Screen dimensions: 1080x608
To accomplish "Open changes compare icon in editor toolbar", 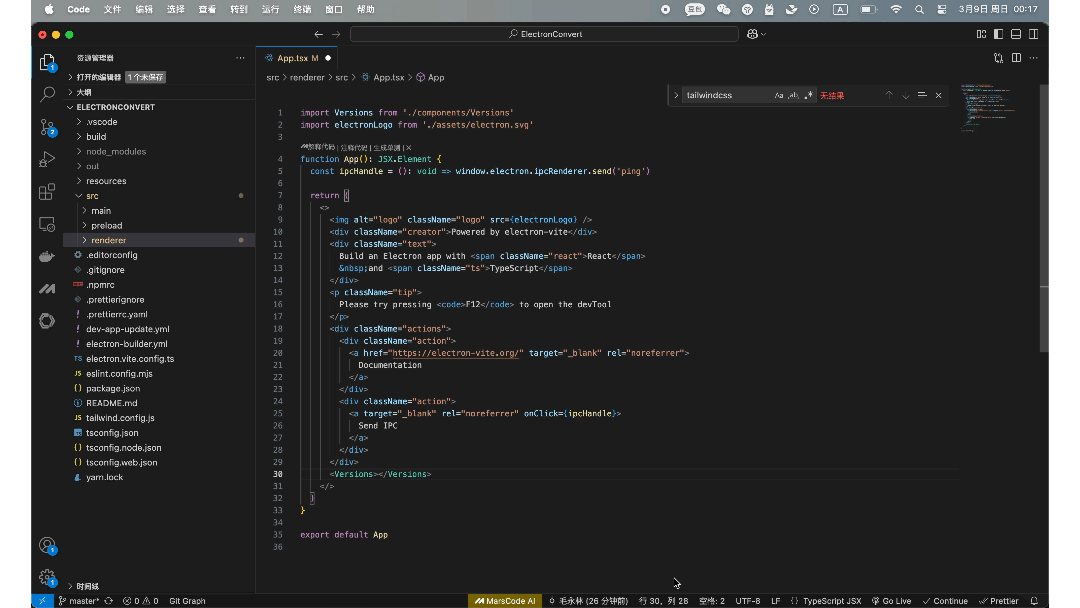I will click(x=998, y=58).
